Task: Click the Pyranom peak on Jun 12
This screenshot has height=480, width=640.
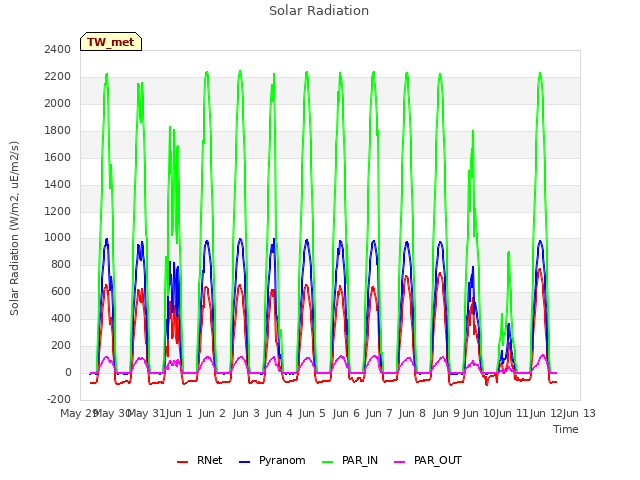Action: [x=540, y=241]
